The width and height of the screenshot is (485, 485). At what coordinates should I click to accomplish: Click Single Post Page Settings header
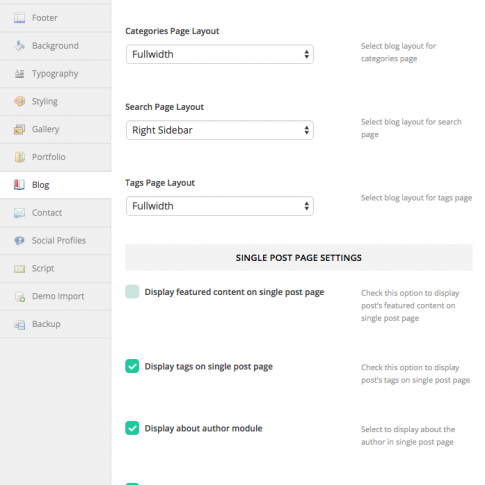click(299, 258)
